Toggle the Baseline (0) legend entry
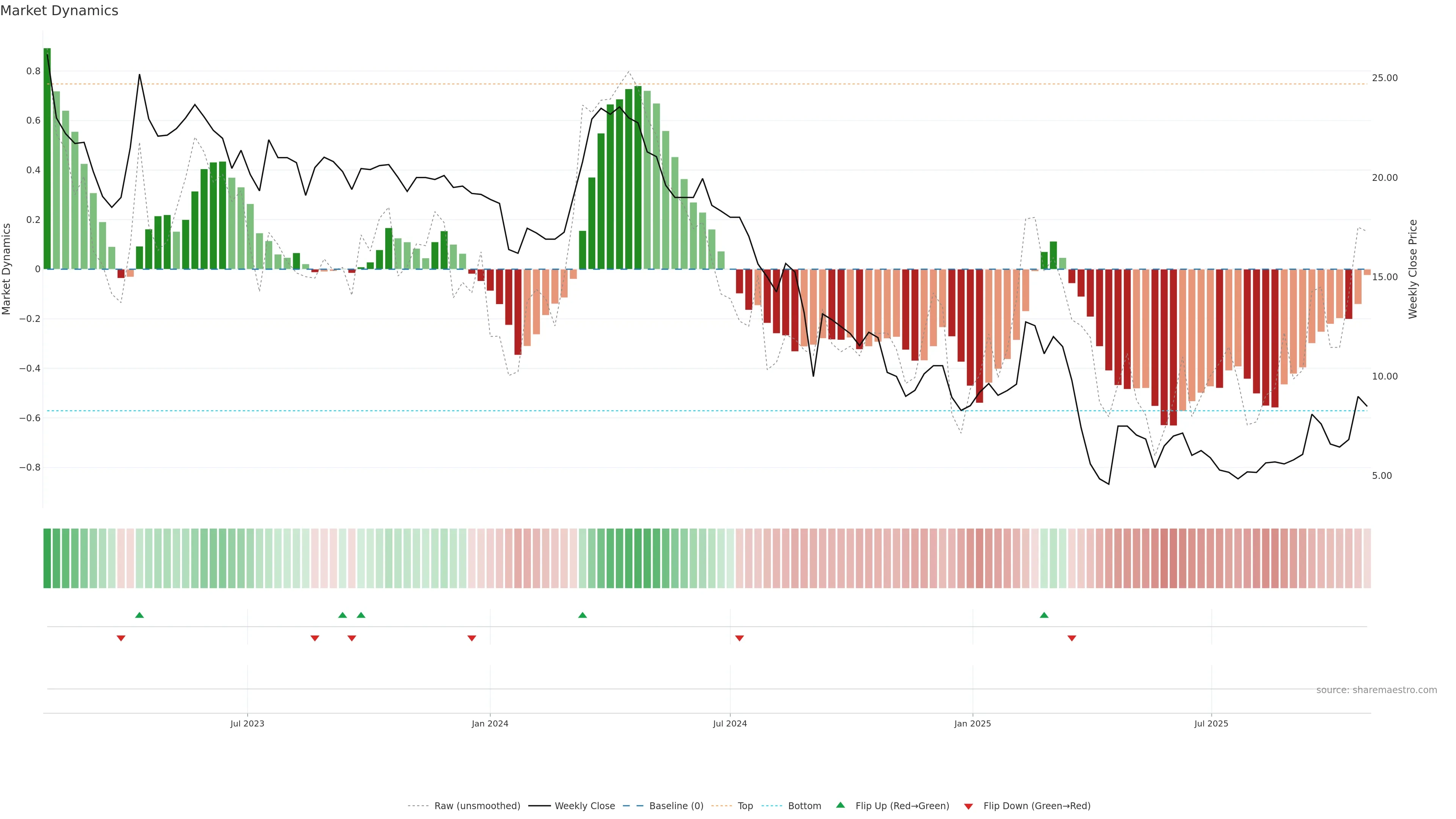 (x=676, y=806)
